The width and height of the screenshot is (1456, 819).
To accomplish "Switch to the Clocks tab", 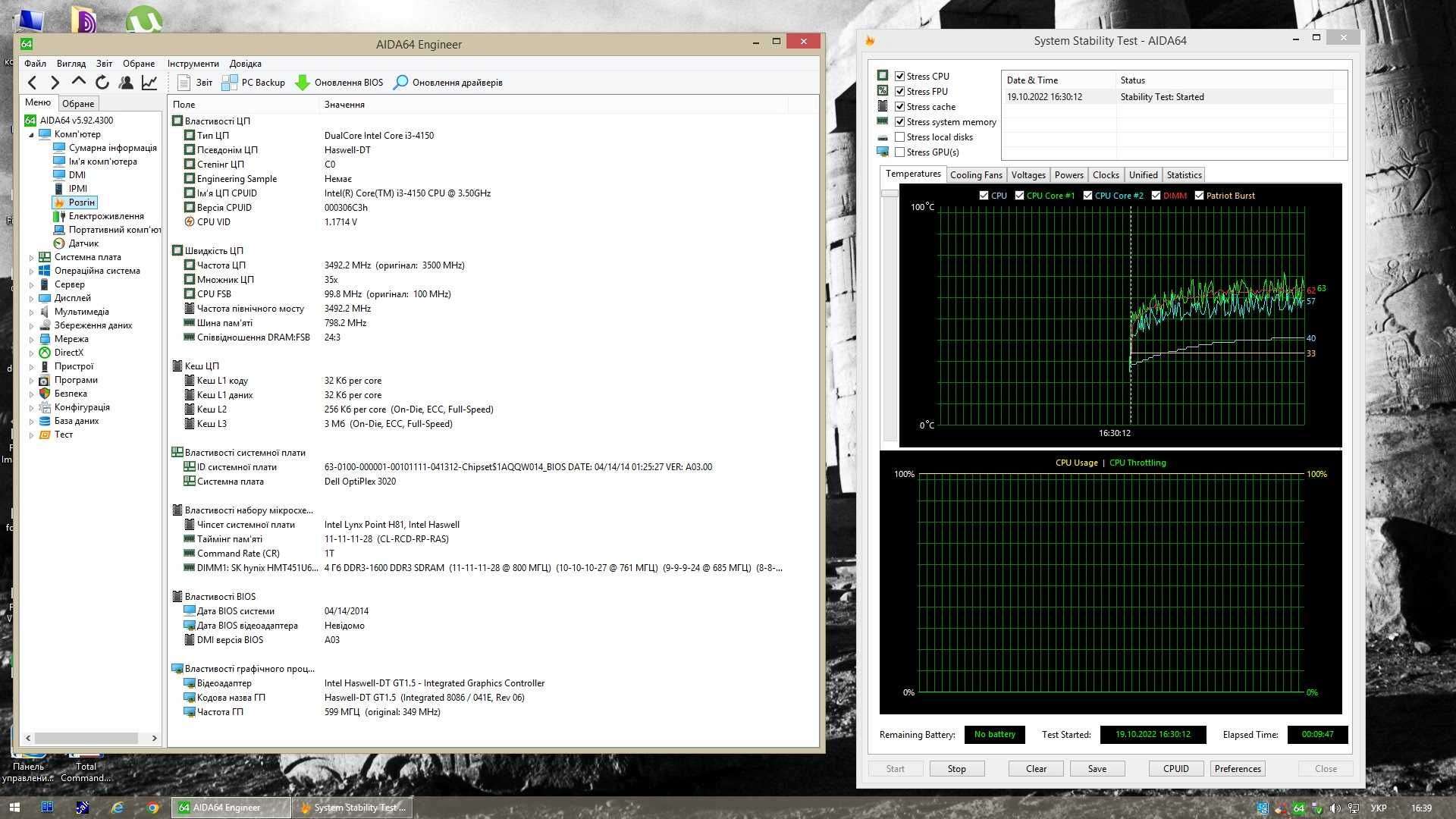I will pyautogui.click(x=1106, y=175).
